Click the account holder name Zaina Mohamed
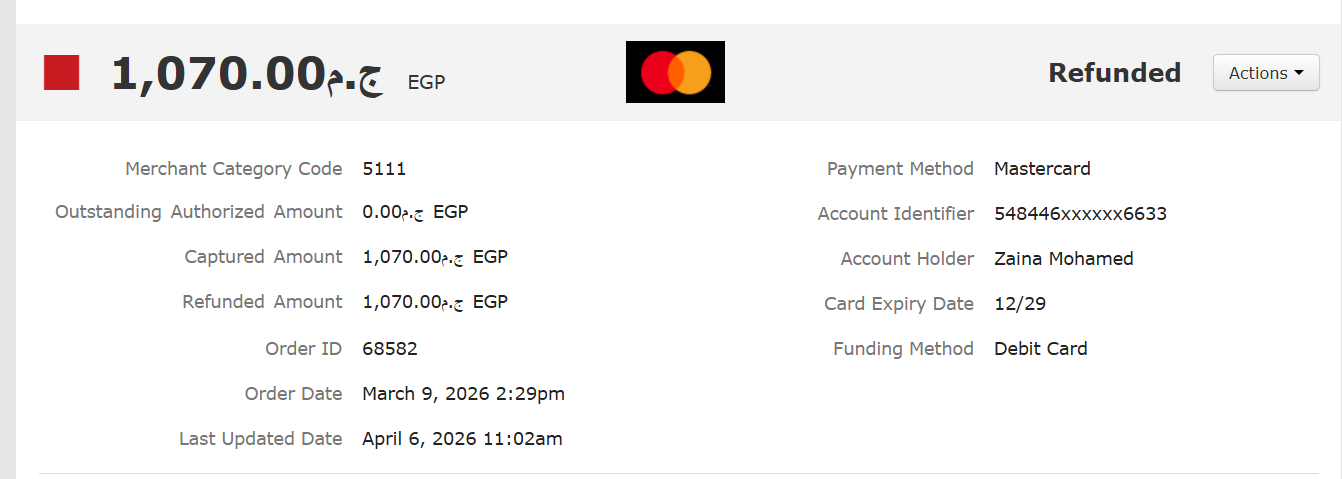Screen dimensions: 1342x479 [1063, 259]
